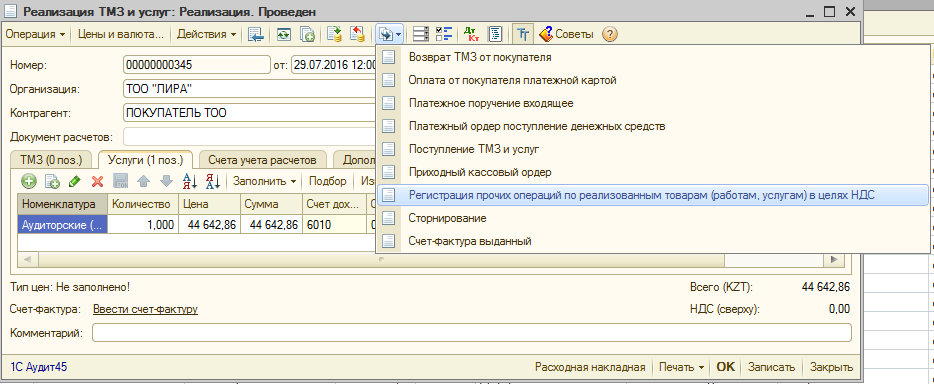This screenshot has width=934, height=384.
Task: Click the unpost document icon with red arrow
Action: 357,34
